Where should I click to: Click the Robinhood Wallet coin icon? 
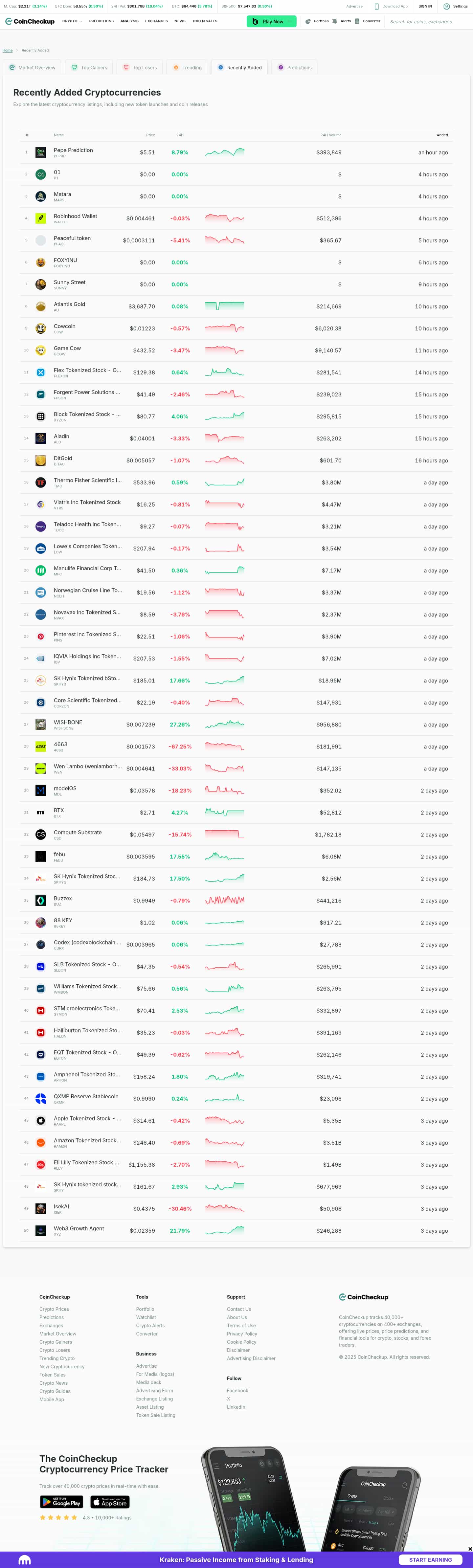pyautogui.click(x=41, y=218)
